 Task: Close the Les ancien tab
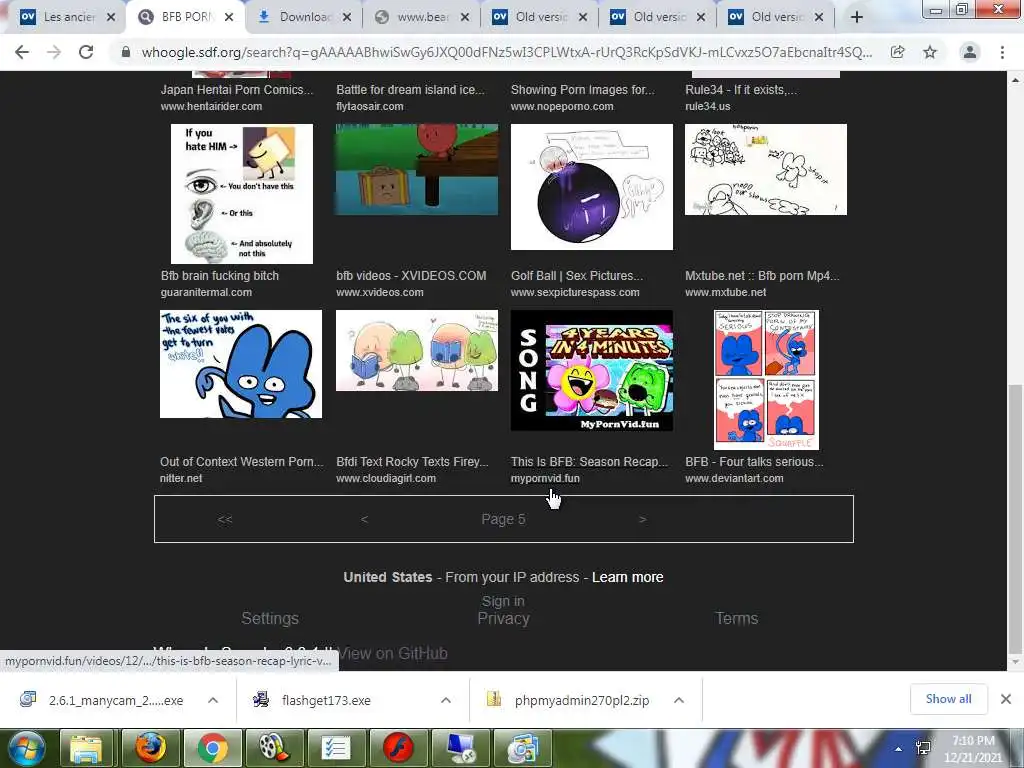tap(111, 18)
